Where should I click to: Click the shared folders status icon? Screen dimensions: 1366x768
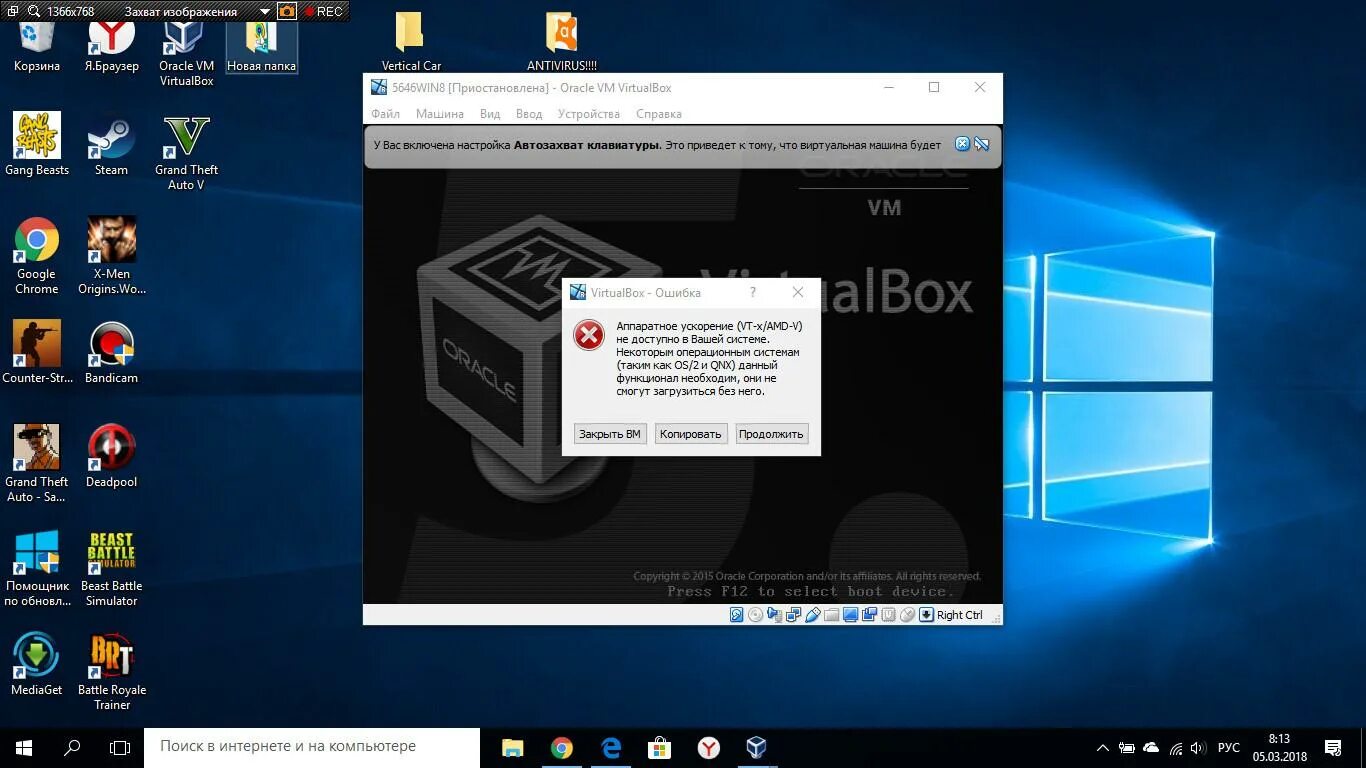coord(832,615)
